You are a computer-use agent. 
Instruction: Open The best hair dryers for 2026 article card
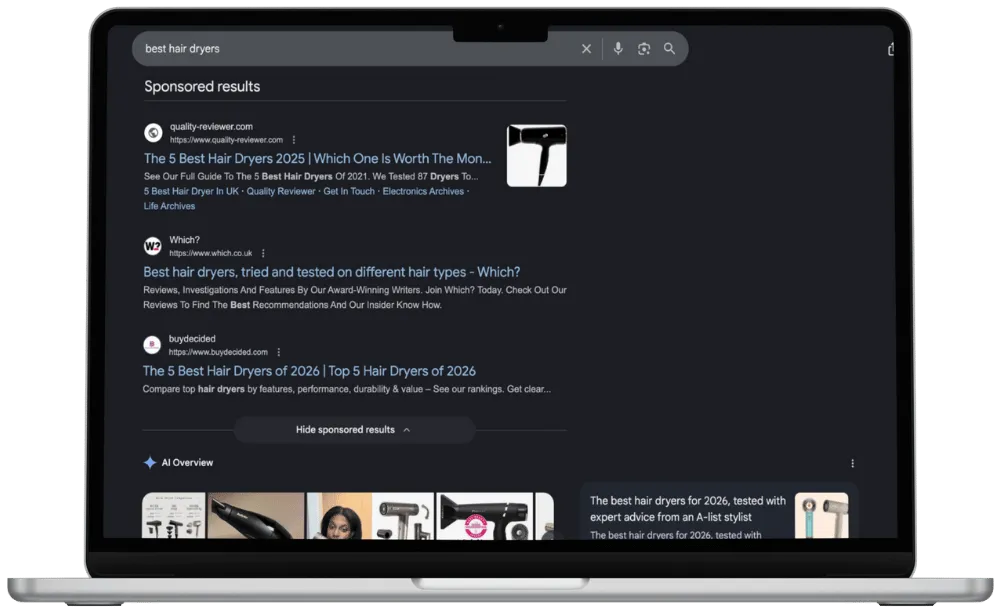719,510
